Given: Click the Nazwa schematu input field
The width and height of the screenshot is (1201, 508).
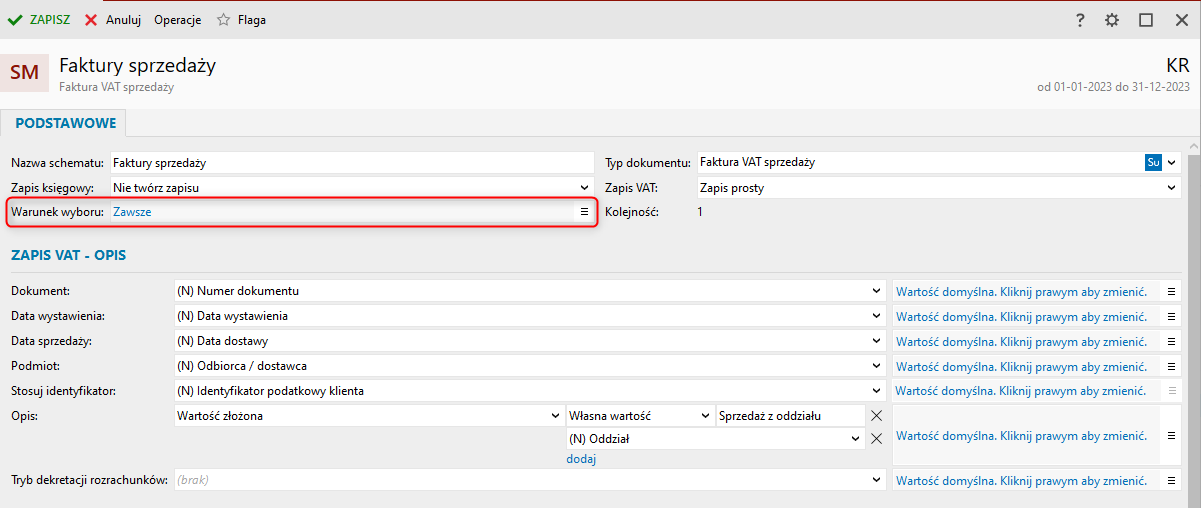Looking at the screenshot, I should tap(350, 162).
